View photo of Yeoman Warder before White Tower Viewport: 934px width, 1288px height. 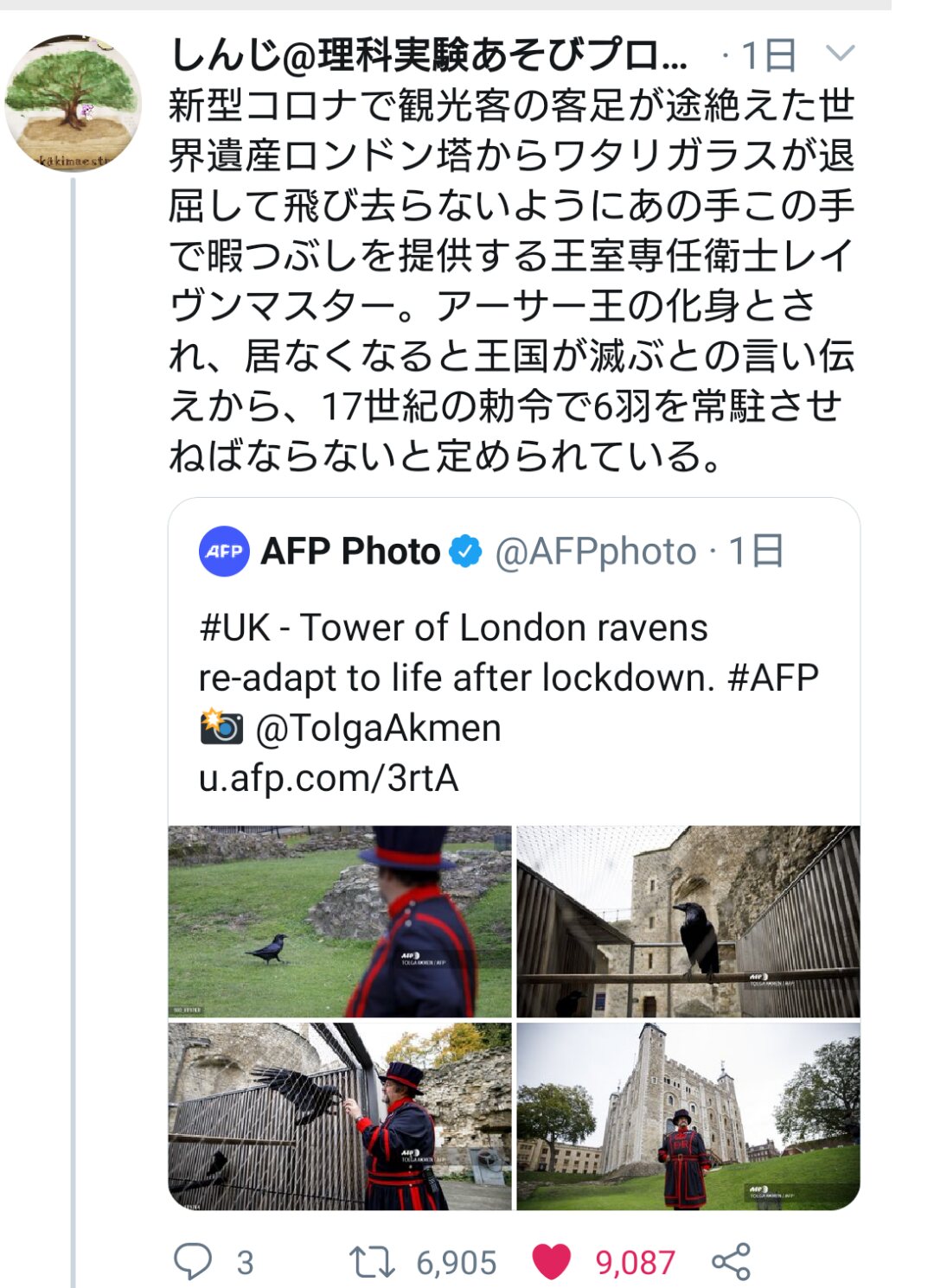(688, 1116)
